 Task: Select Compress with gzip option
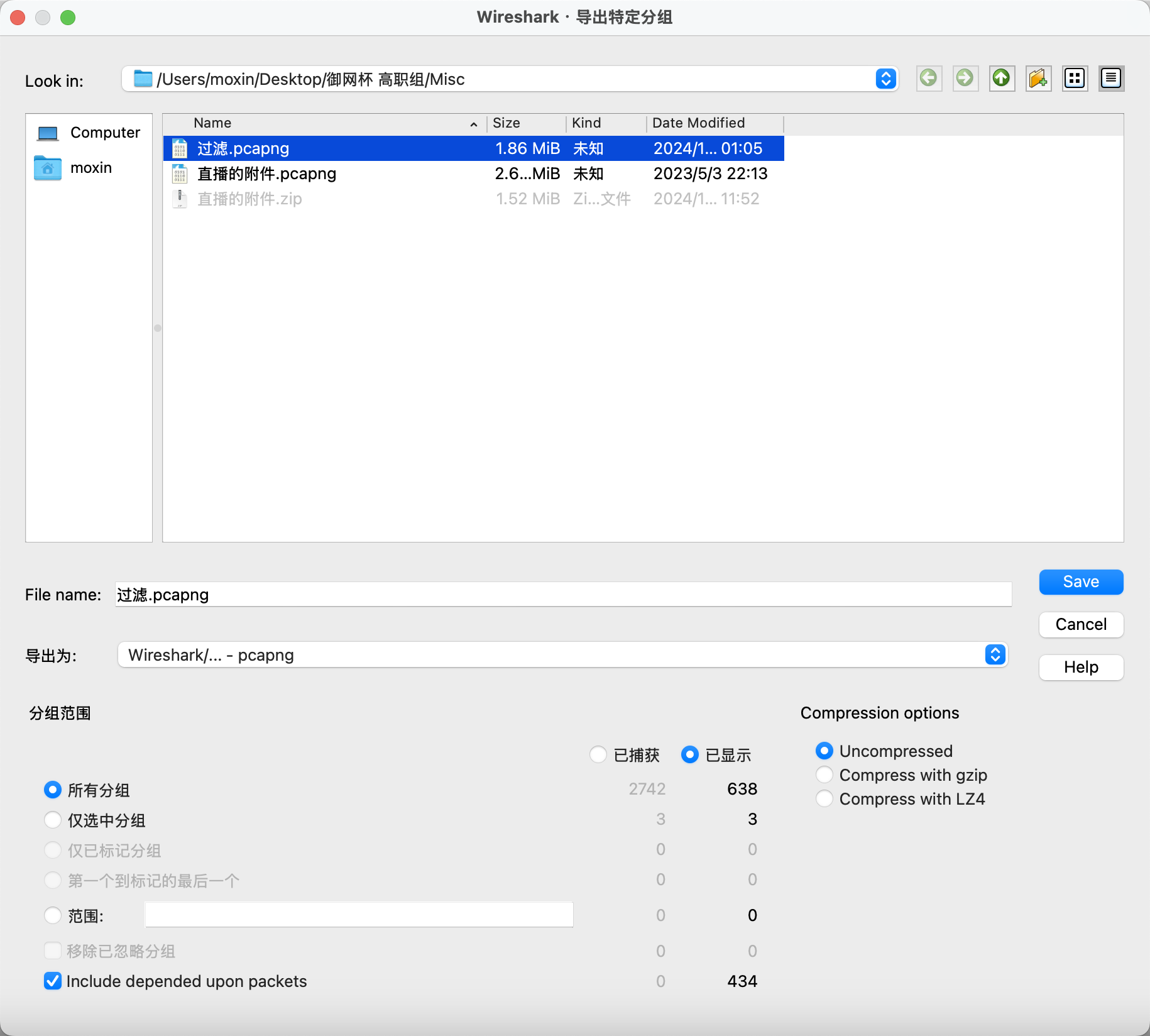click(x=824, y=775)
